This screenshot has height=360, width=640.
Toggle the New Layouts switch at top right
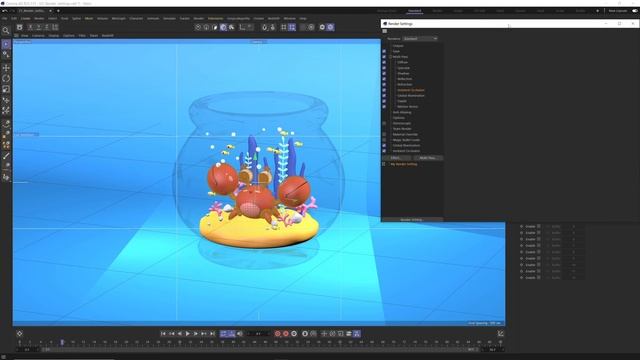634,11
